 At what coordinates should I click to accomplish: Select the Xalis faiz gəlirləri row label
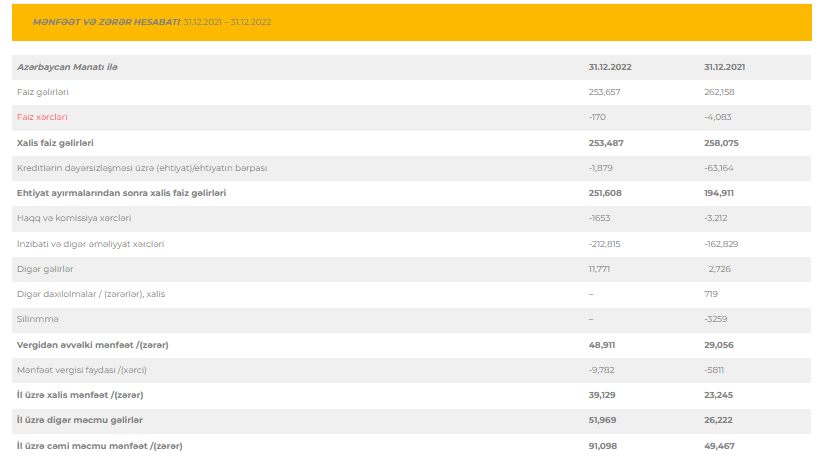point(56,143)
